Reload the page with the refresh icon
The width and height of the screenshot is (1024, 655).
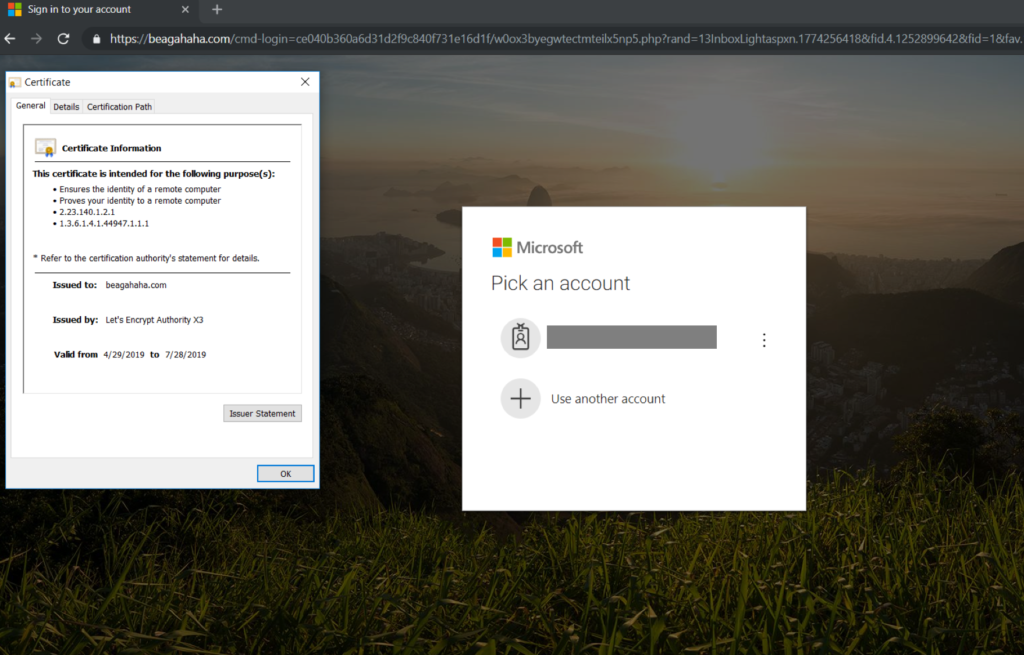tap(63, 39)
